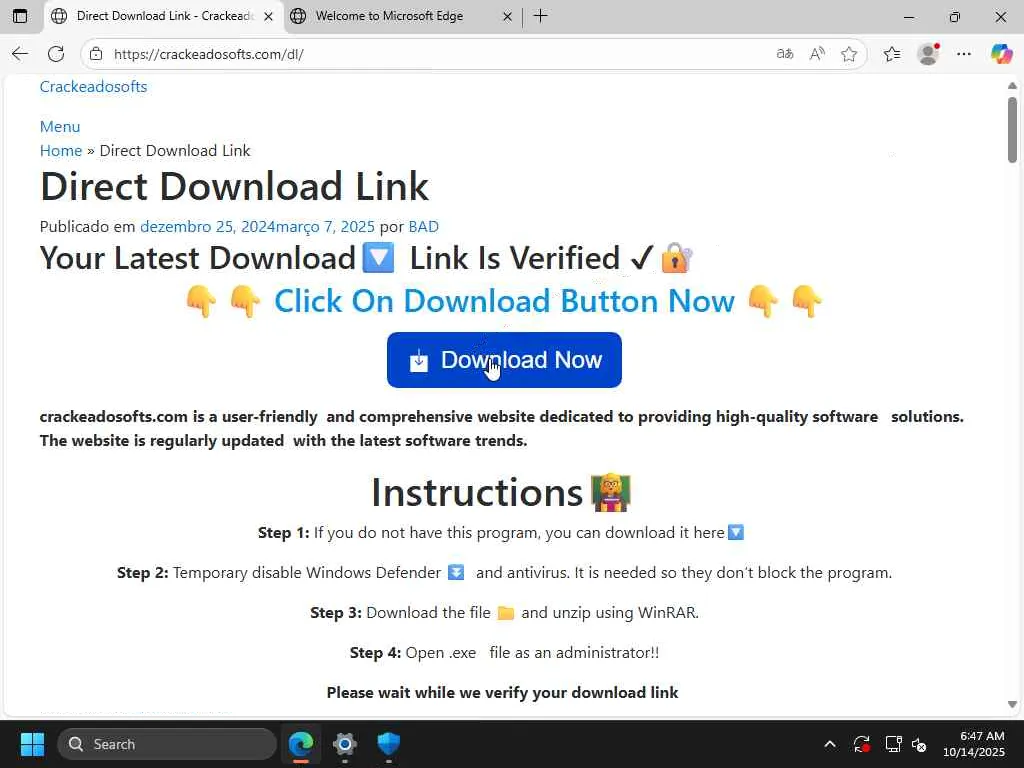Expand hidden system tray icons chevron
Image resolution: width=1024 pixels, height=768 pixels.
coord(829,744)
